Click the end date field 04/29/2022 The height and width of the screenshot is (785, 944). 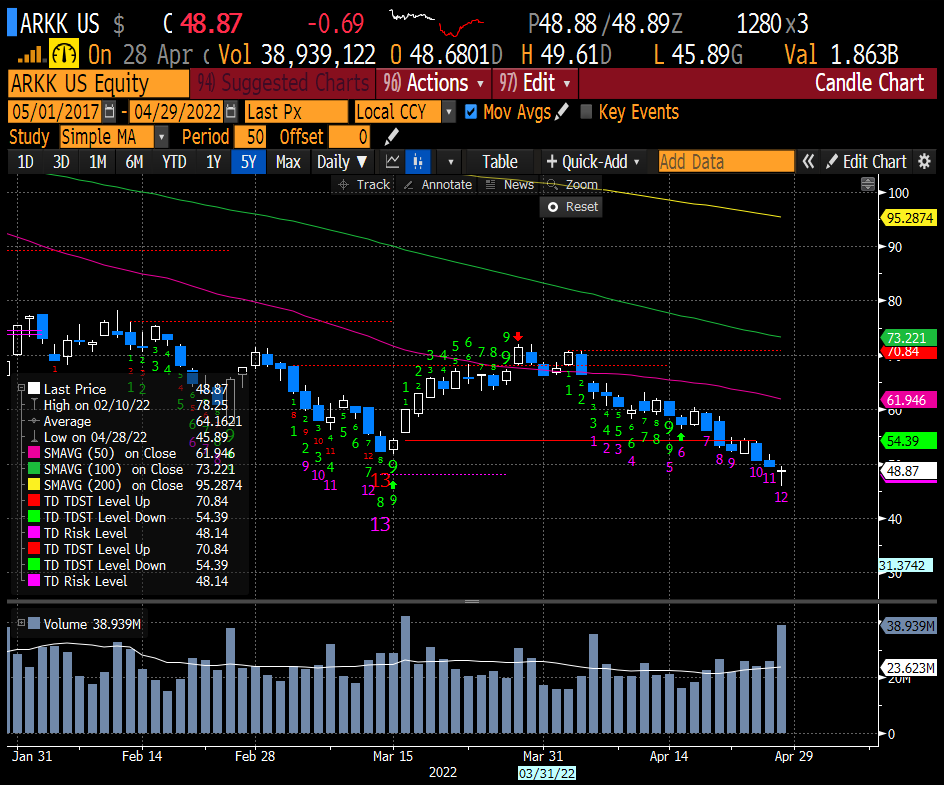(177, 112)
